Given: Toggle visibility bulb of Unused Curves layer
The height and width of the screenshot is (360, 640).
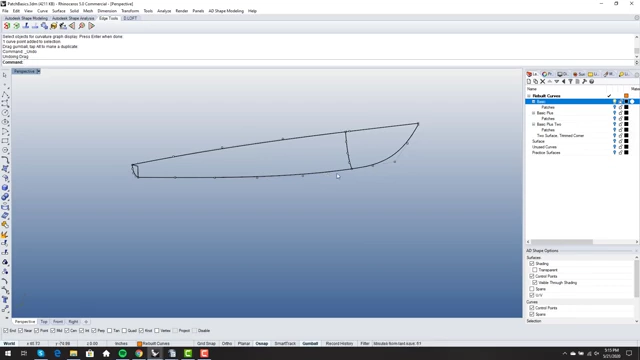Looking at the screenshot, I should click(x=614, y=147).
